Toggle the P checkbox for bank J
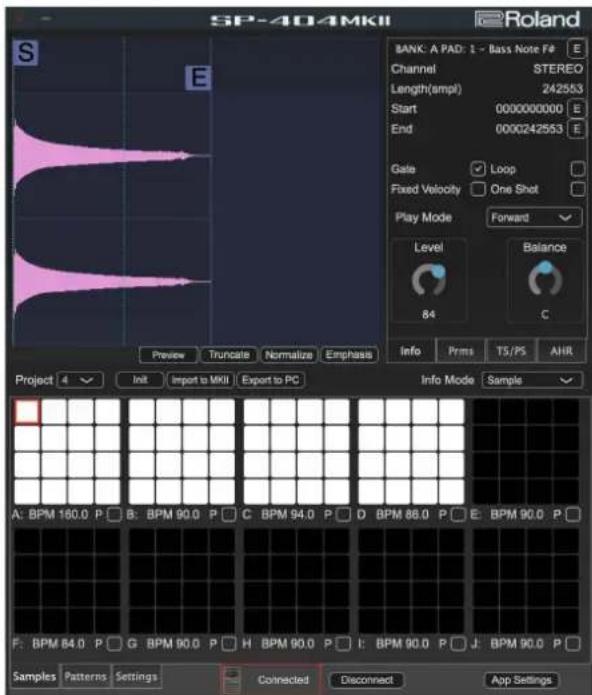This screenshot has width=592, height=695. pos(573,644)
